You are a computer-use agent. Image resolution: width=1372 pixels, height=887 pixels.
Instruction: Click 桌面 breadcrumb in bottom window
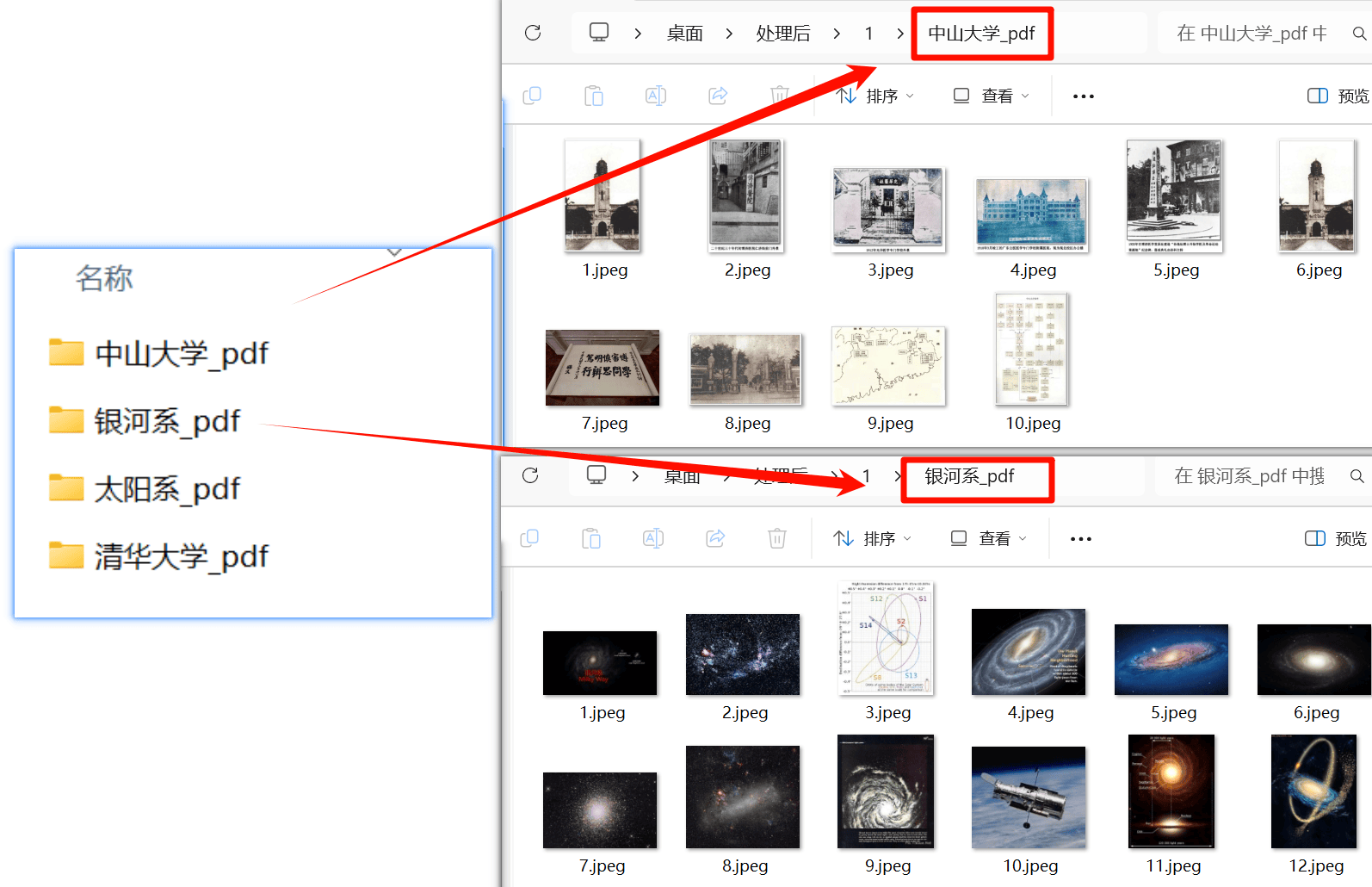point(683,476)
